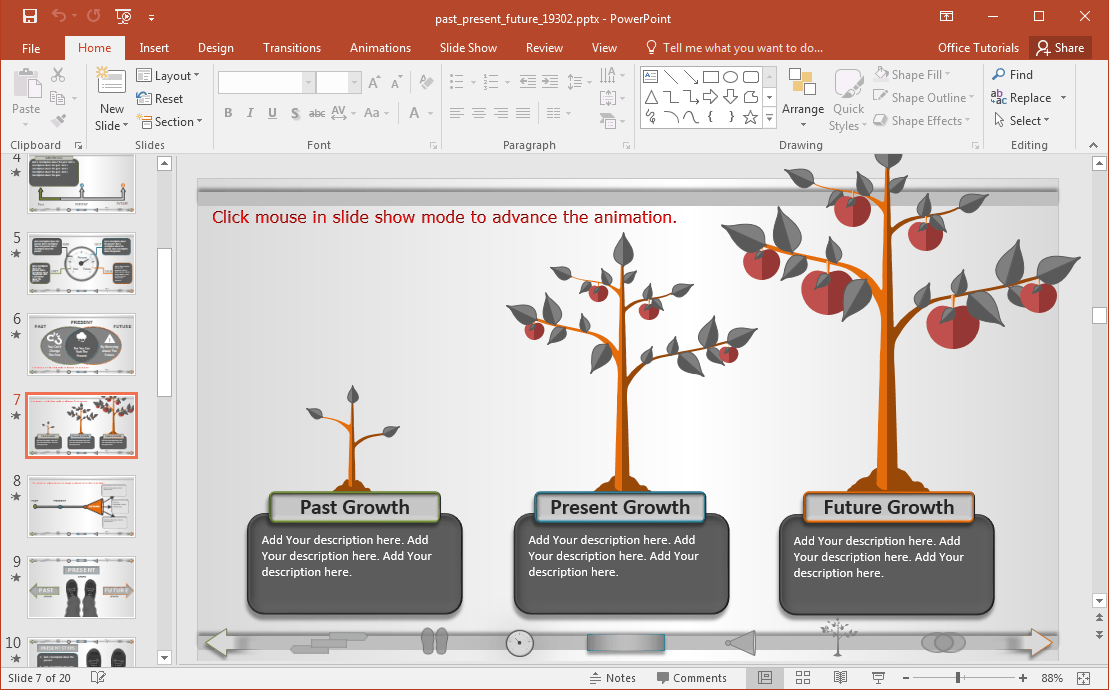Select slide 5 thumbnail in panel
The image size is (1109, 690).
point(81,263)
